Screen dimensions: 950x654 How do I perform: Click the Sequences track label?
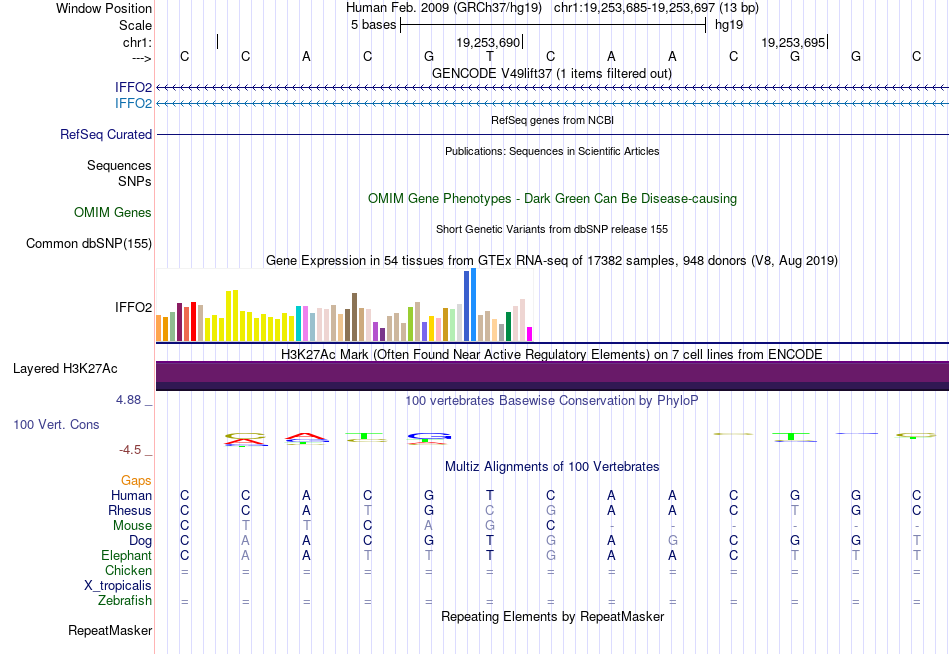pyautogui.click(x=119, y=165)
